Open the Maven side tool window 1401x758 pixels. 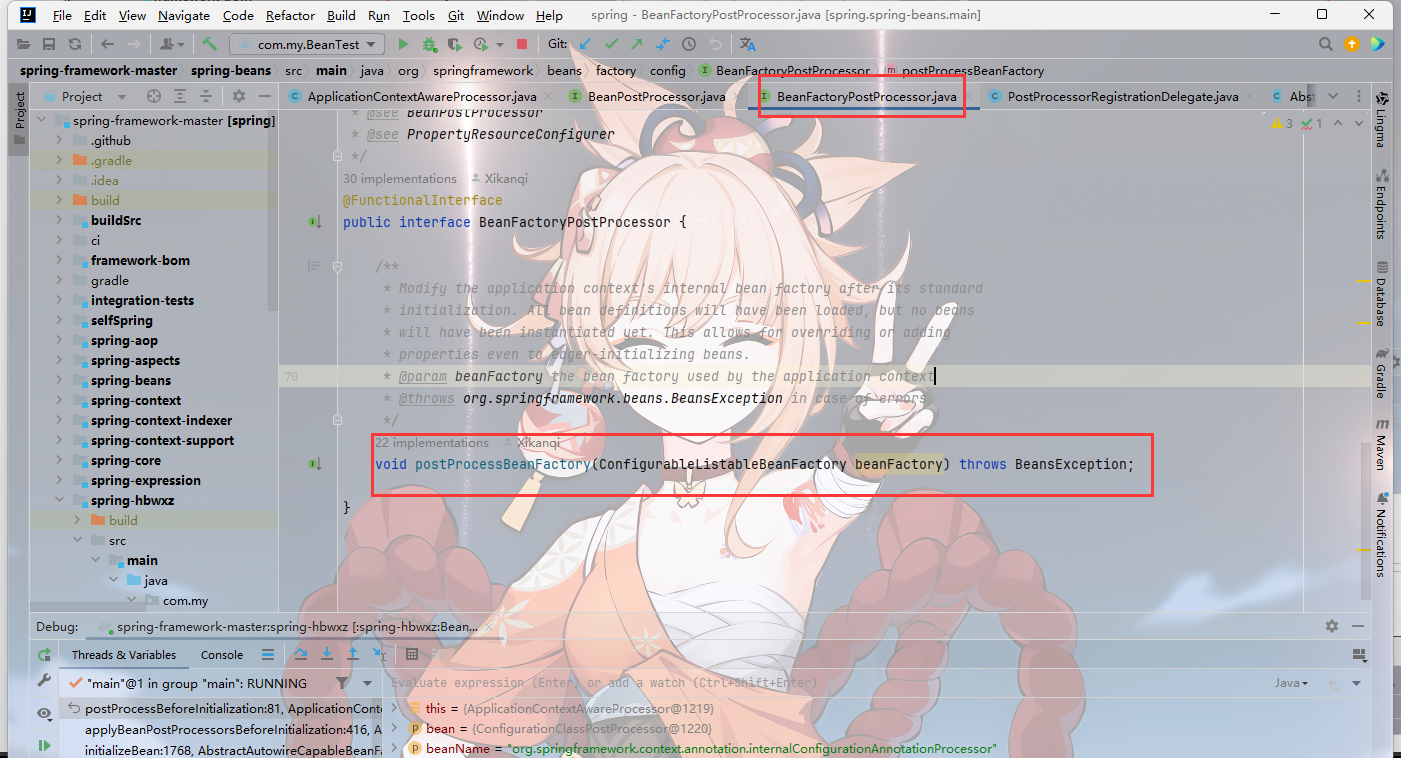tap(1382, 444)
